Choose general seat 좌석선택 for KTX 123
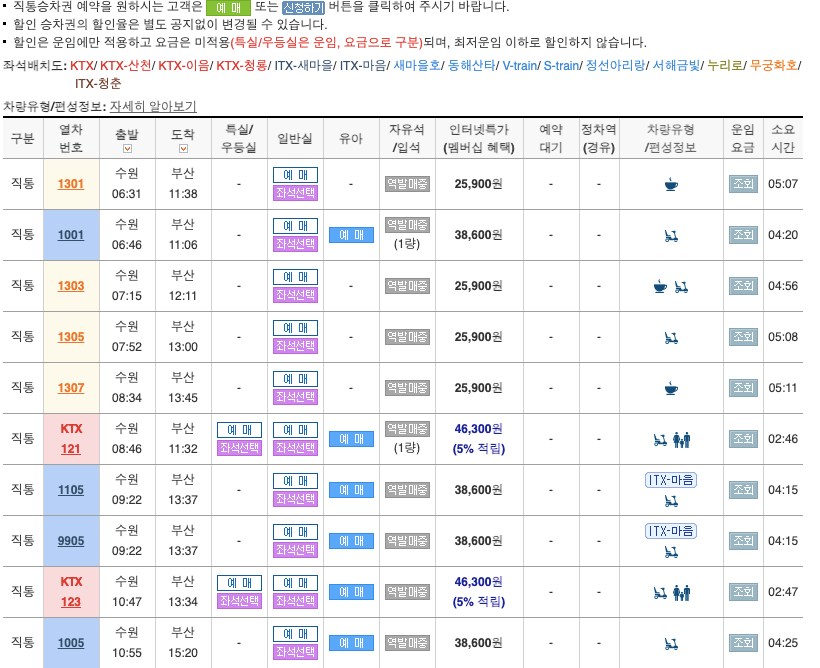820x668 pixels. pyautogui.click(x=295, y=601)
